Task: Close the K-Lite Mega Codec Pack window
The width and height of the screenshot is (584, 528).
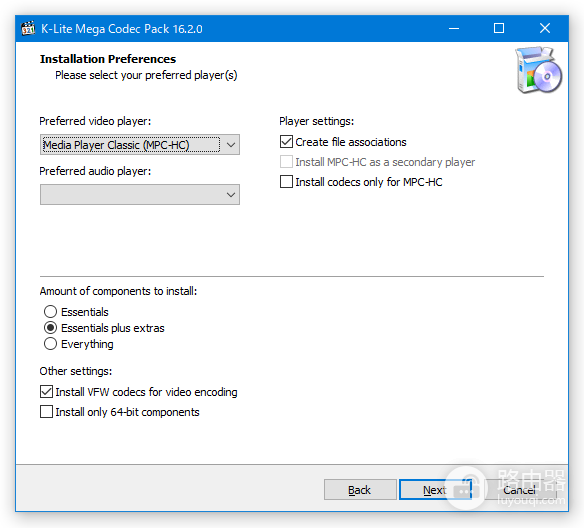Action: tap(545, 28)
